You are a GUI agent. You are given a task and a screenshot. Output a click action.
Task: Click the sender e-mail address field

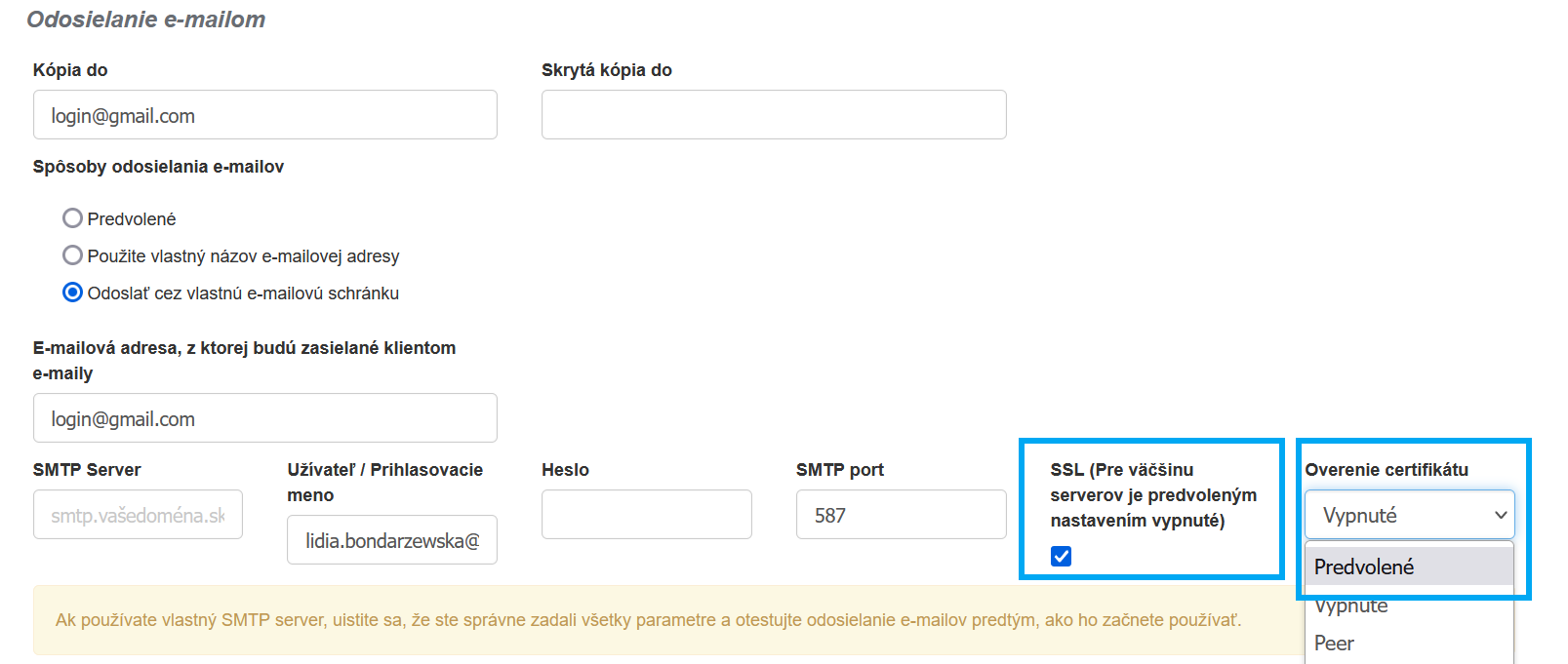tap(264, 418)
